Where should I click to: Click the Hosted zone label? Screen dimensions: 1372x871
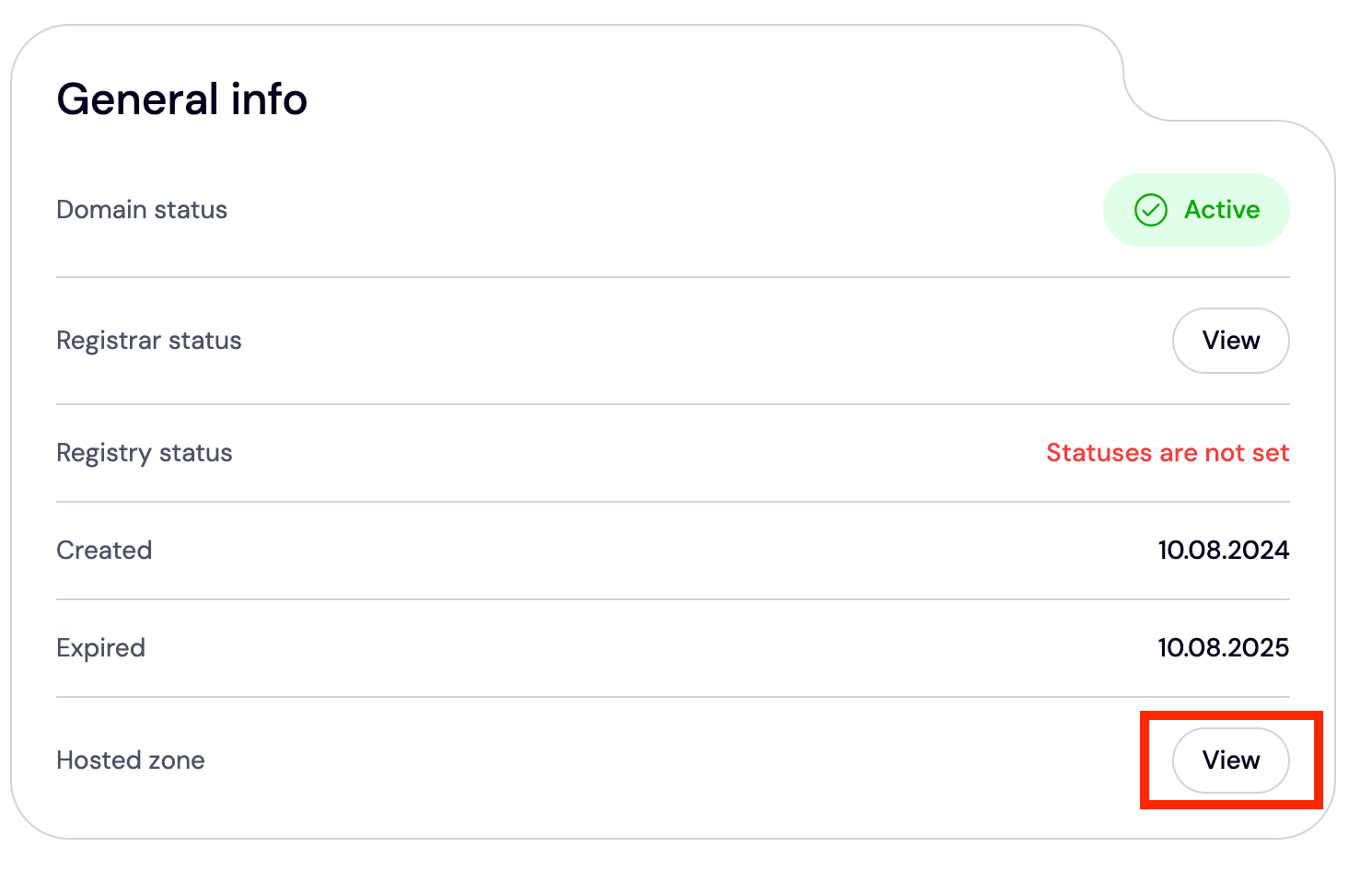pos(130,761)
